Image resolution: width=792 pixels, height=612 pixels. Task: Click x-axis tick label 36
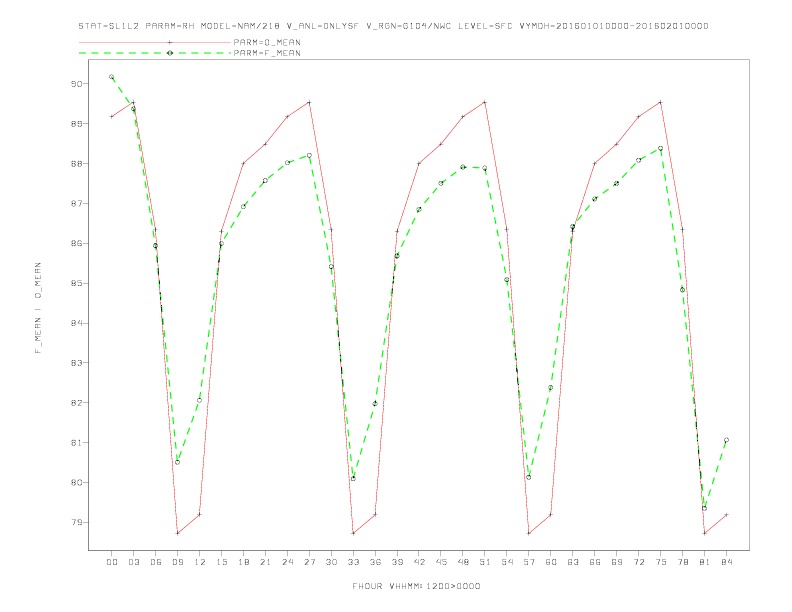click(x=375, y=562)
